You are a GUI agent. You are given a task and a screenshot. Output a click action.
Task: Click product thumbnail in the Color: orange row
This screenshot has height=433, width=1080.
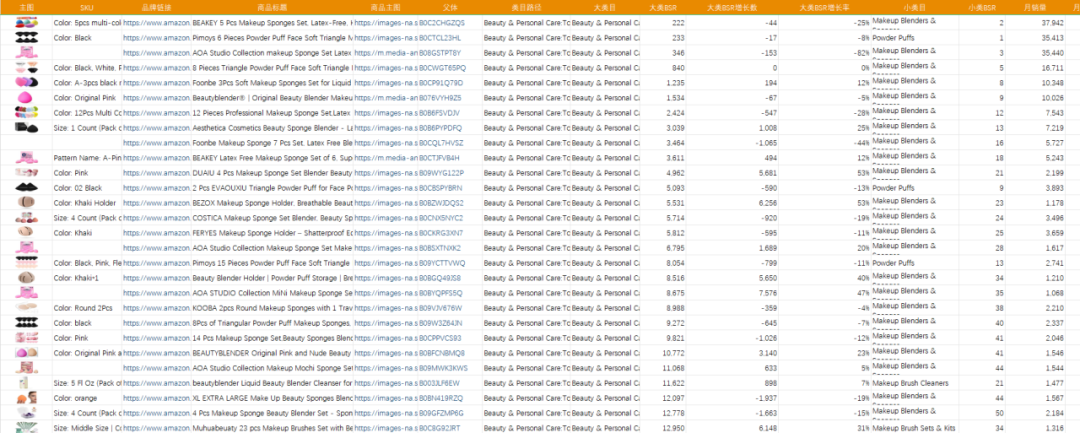tap(26, 398)
